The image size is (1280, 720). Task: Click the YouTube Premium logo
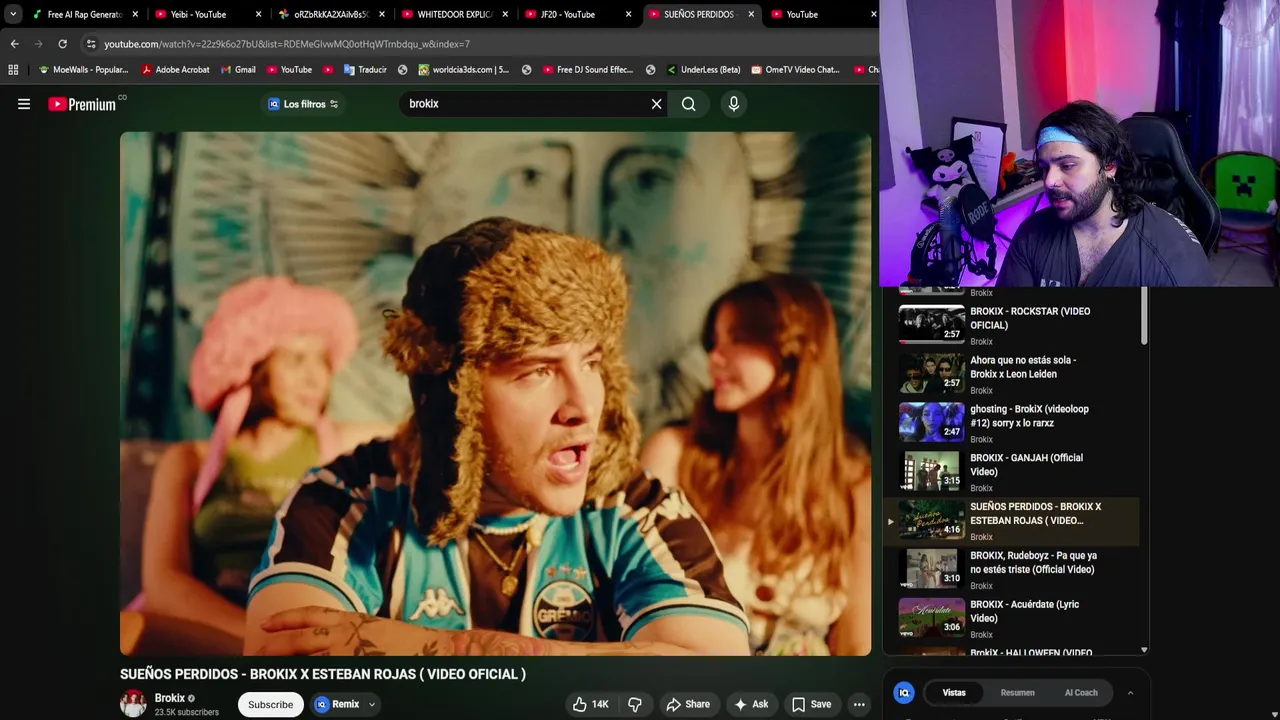click(82, 104)
